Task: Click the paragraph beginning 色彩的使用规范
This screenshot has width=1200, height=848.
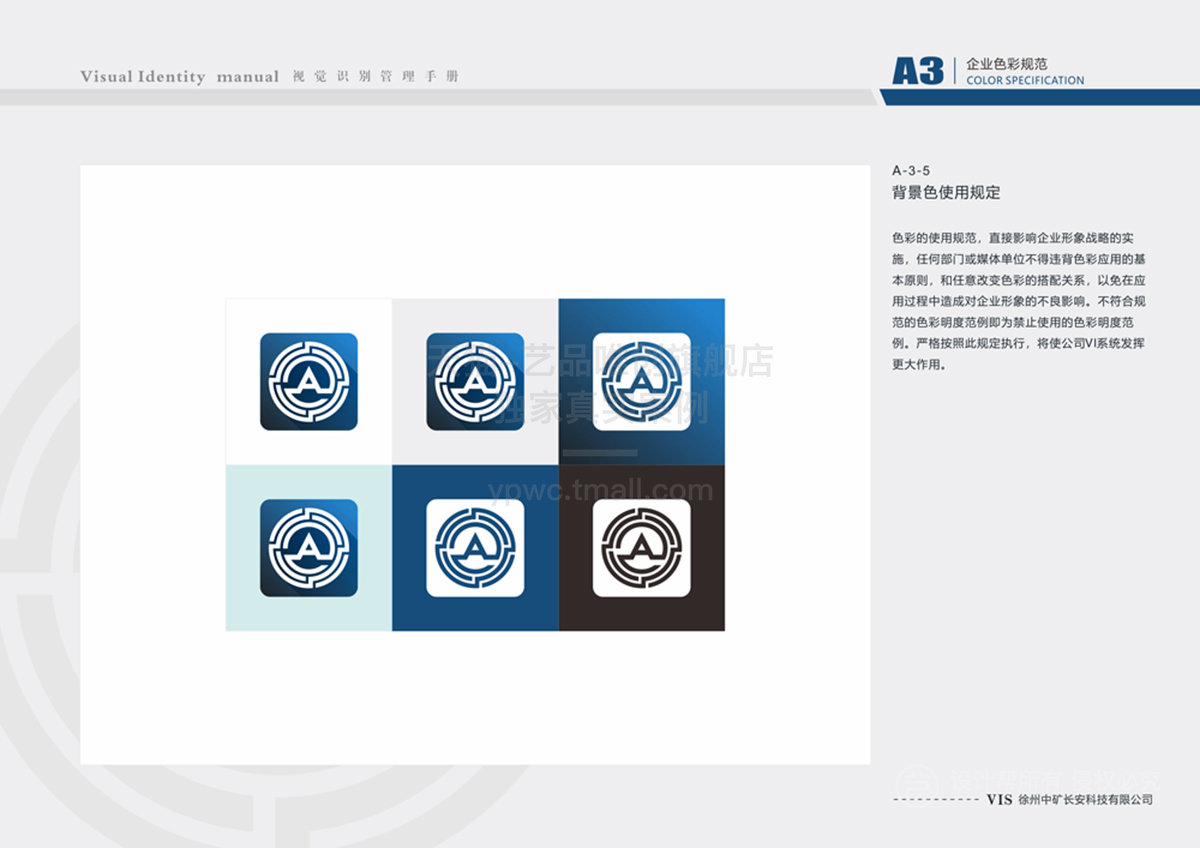Action: pos(1019,302)
